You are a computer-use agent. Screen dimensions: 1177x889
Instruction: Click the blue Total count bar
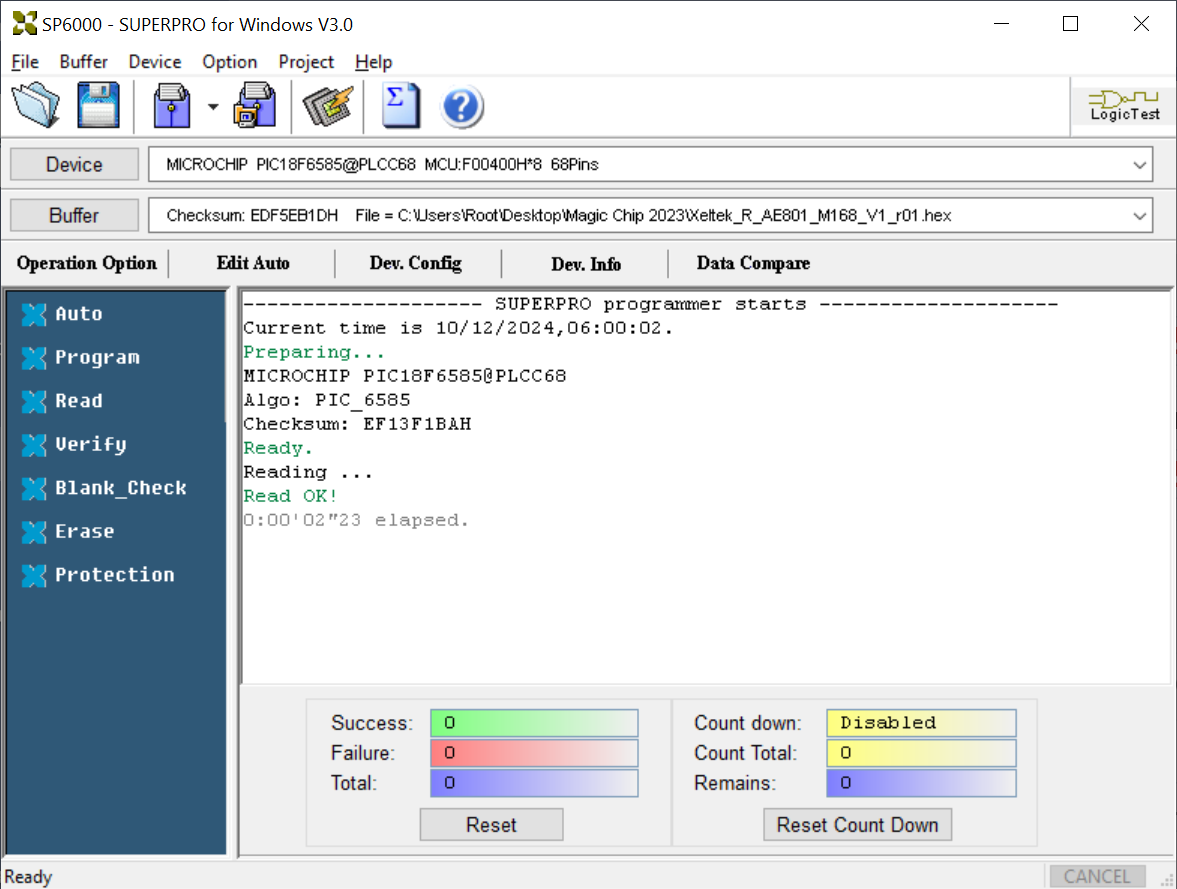pyautogui.click(x=534, y=783)
